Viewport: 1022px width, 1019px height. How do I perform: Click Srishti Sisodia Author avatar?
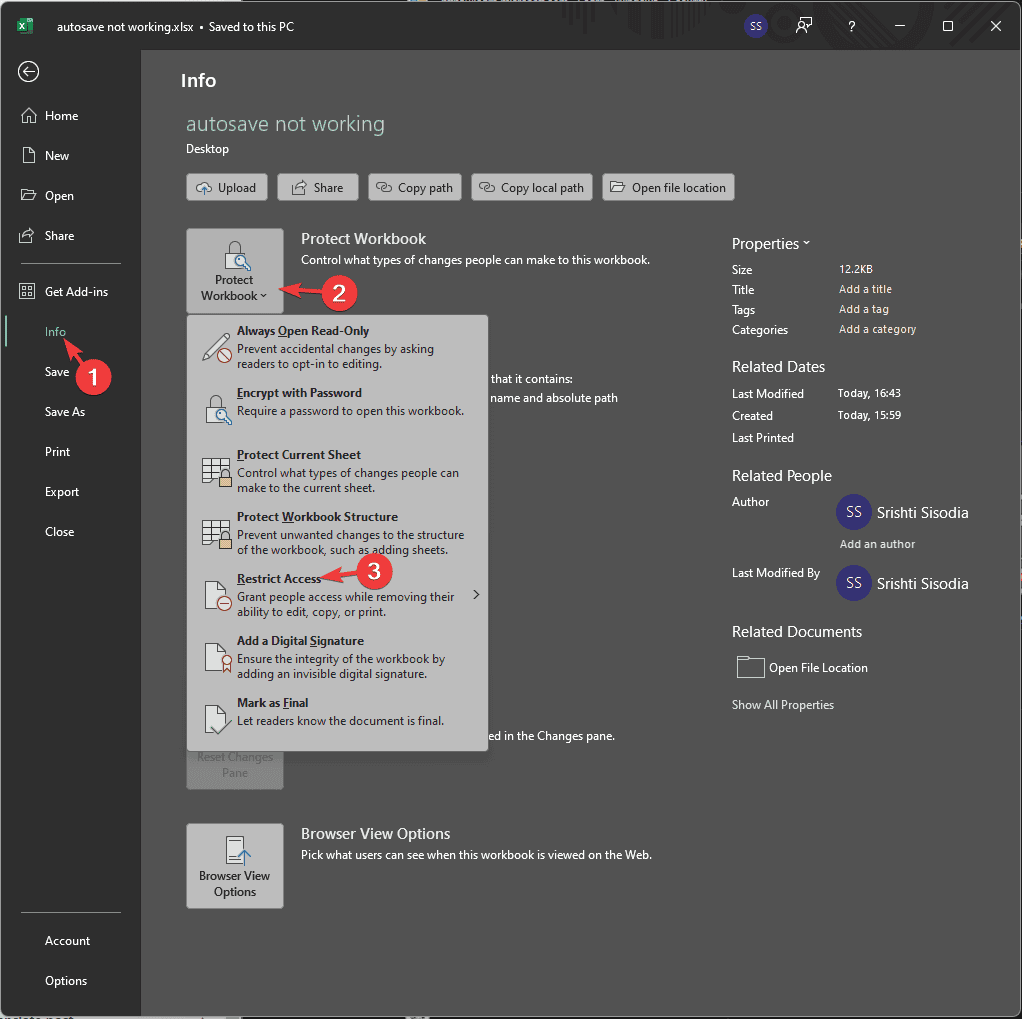pyautogui.click(x=853, y=512)
